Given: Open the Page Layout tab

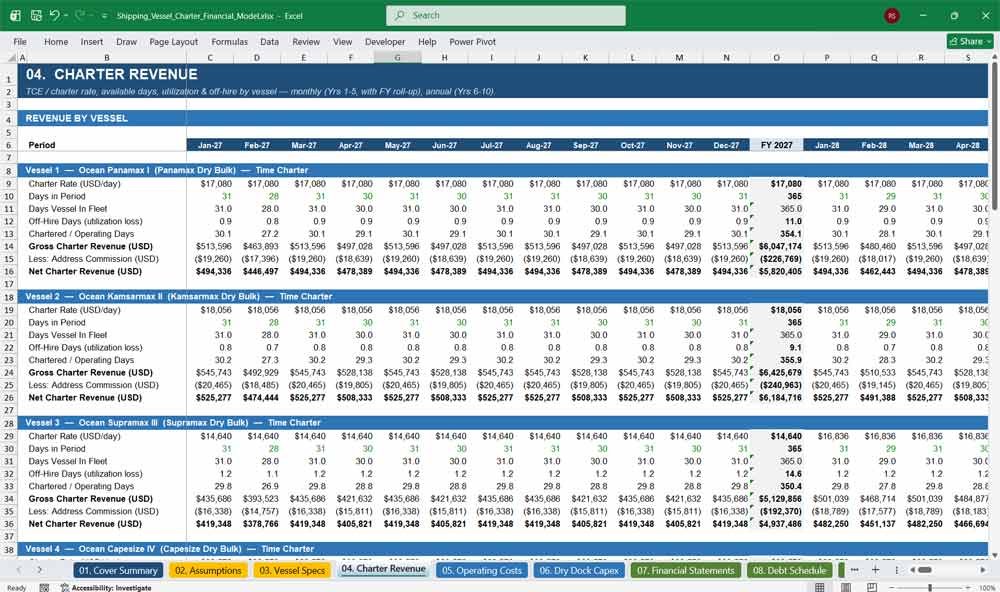Looking at the screenshot, I should (x=173, y=41).
